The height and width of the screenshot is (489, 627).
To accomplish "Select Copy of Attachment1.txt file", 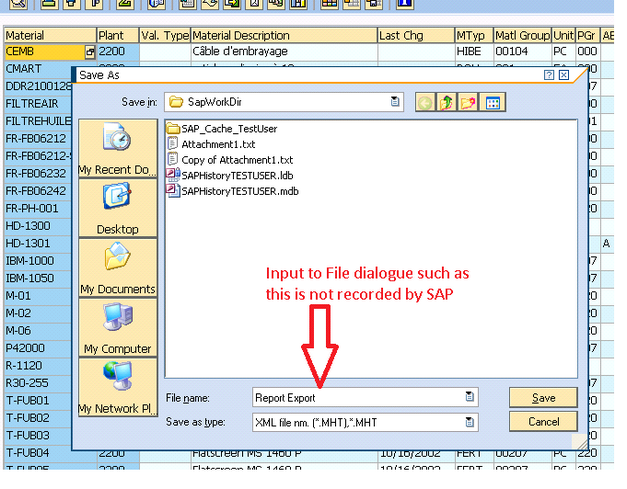I will 236,160.
